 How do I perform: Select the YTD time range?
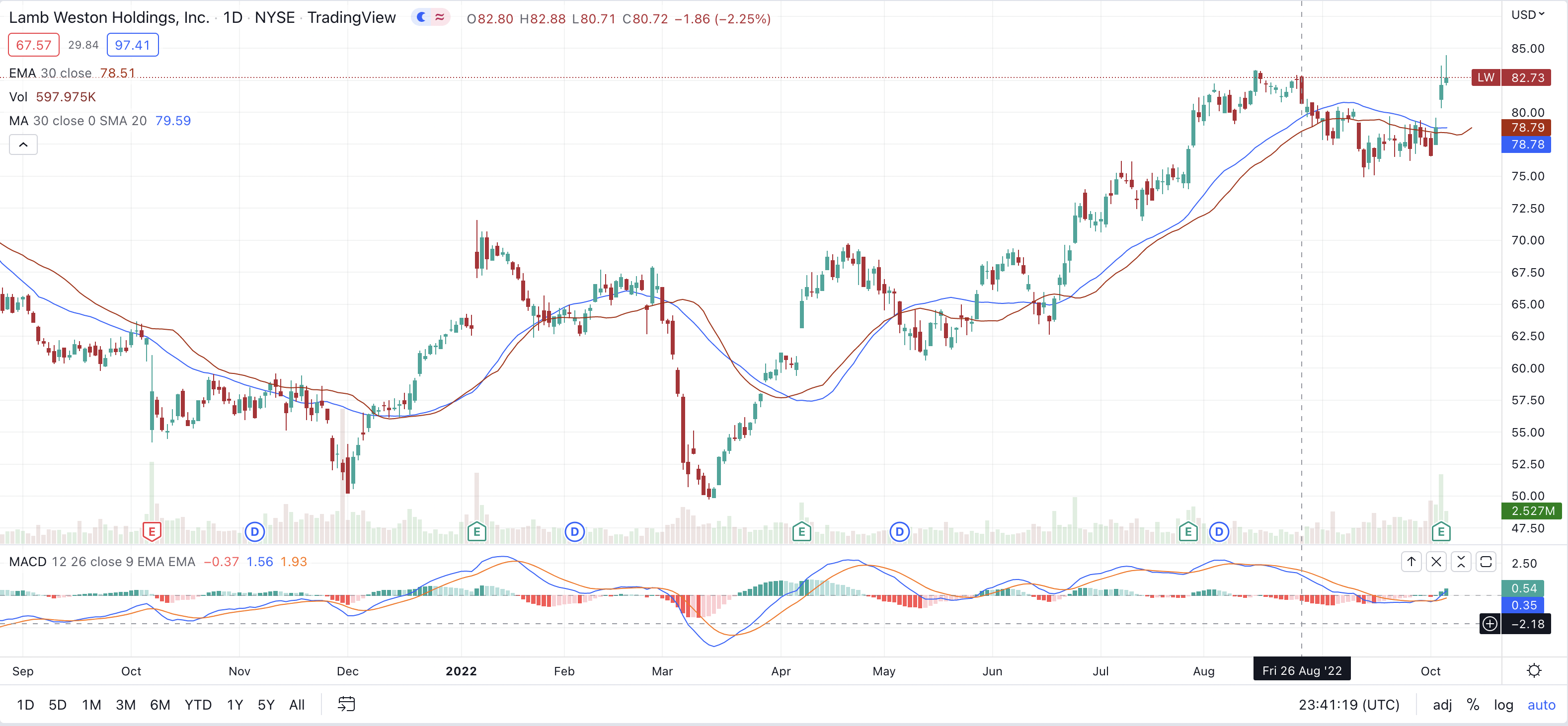tap(198, 705)
